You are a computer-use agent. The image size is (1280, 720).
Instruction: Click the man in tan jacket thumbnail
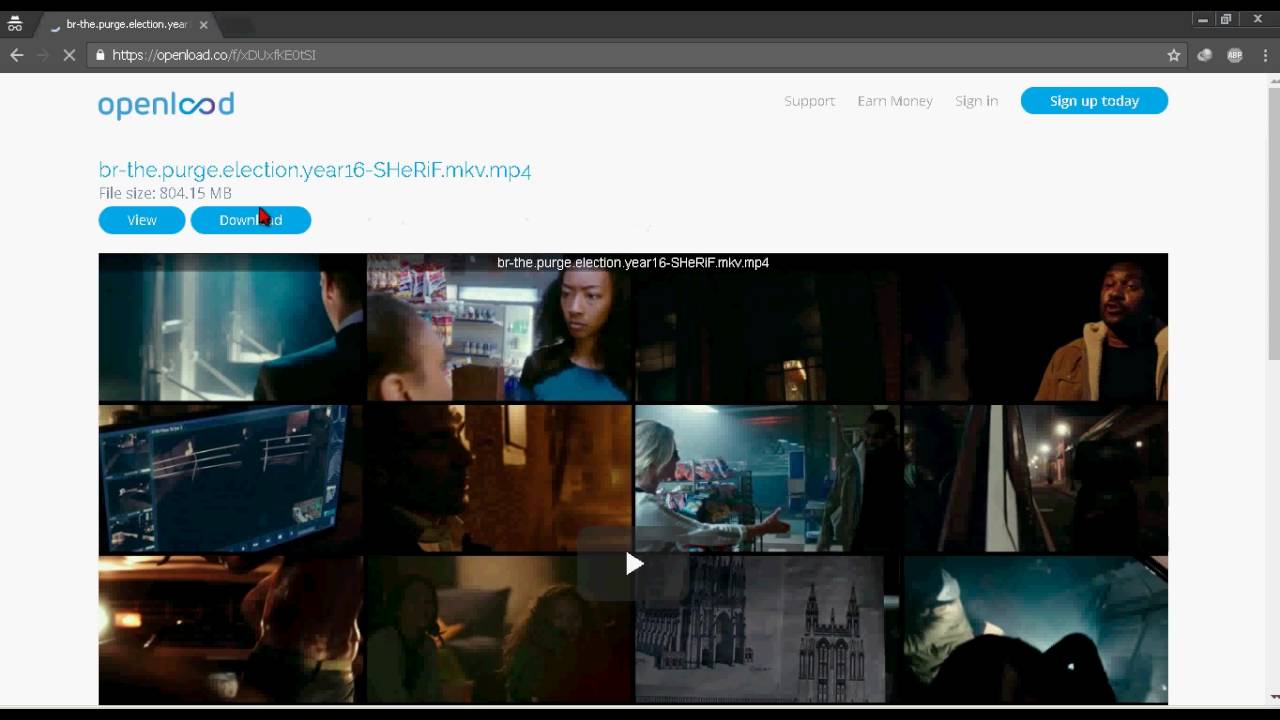pos(1036,328)
